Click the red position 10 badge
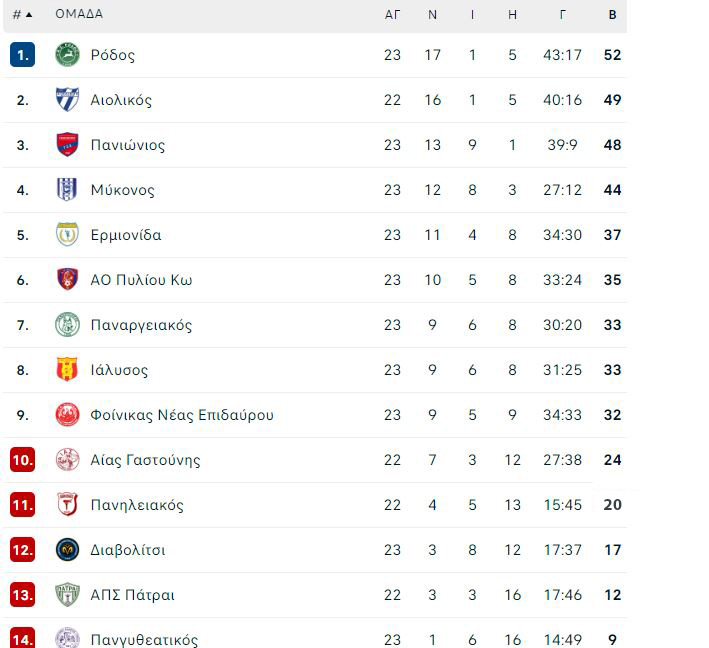Image resolution: width=709 pixels, height=648 pixels. point(23,460)
